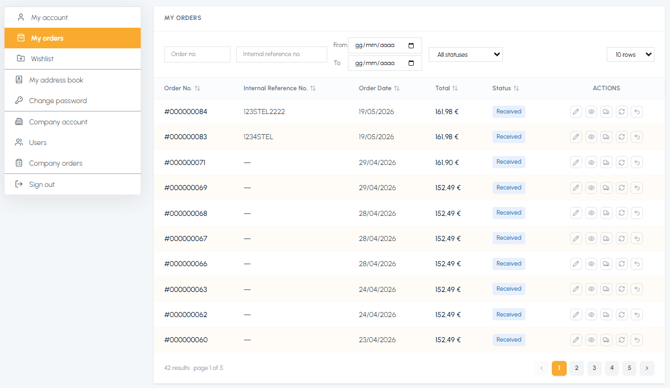The image size is (670, 388).
Task: Edit order #000000083 with the pencil icon
Action: tap(576, 137)
